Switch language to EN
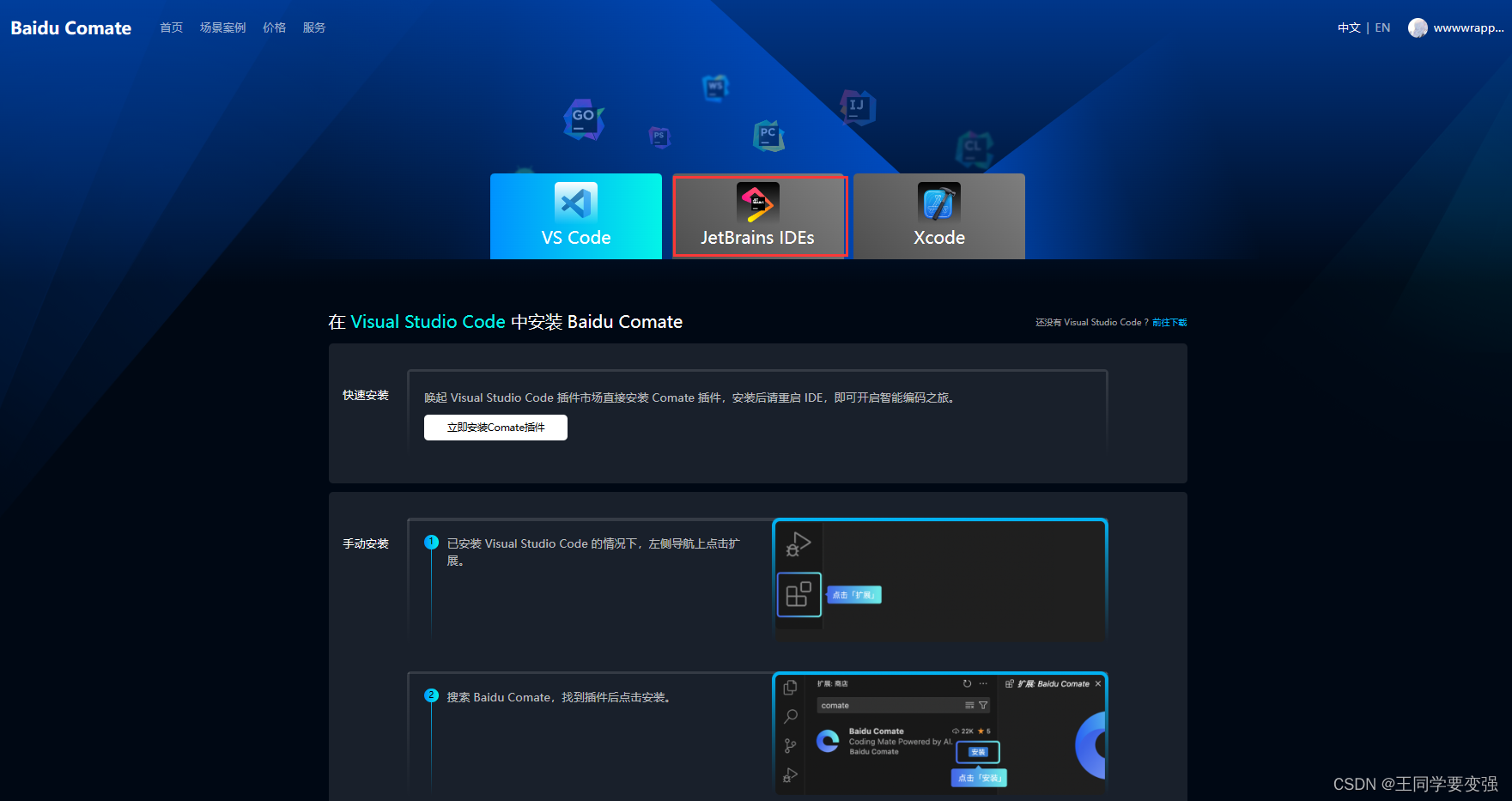1512x801 pixels. point(1382,27)
